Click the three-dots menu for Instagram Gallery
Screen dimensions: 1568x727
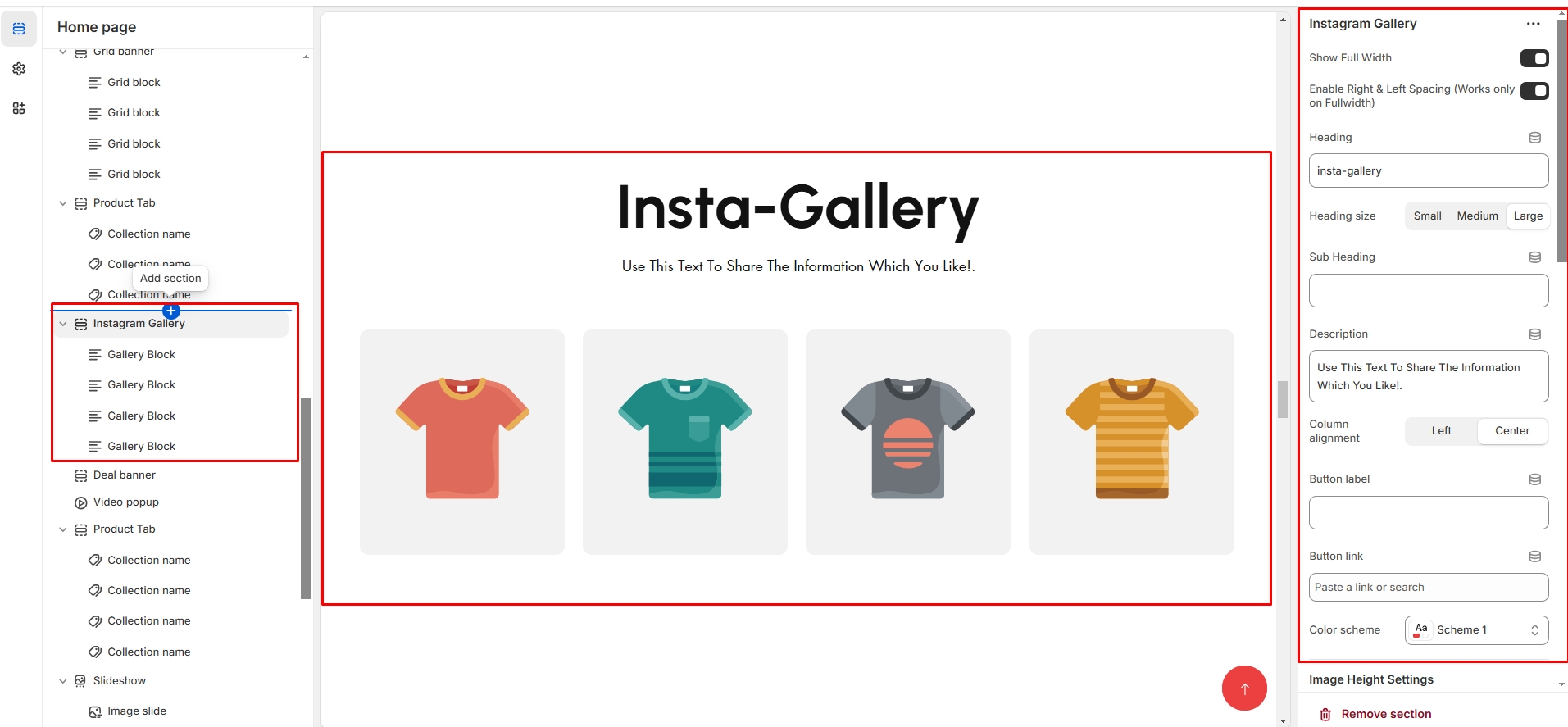(1533, 24)
